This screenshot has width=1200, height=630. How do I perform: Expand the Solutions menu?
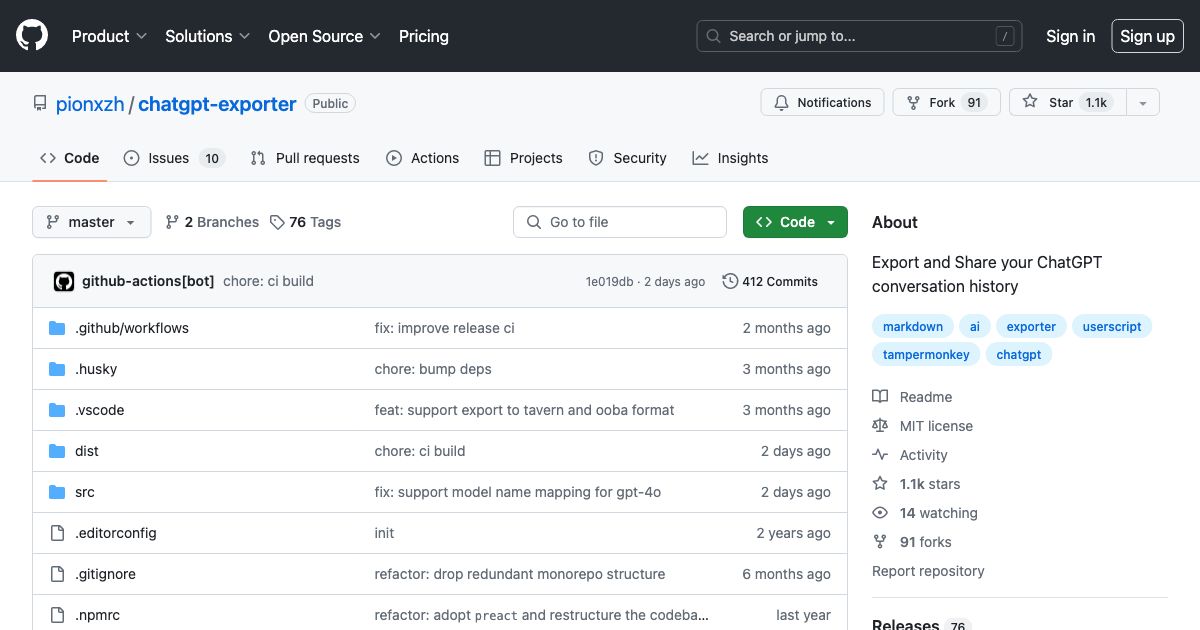[x=207, y=36]
